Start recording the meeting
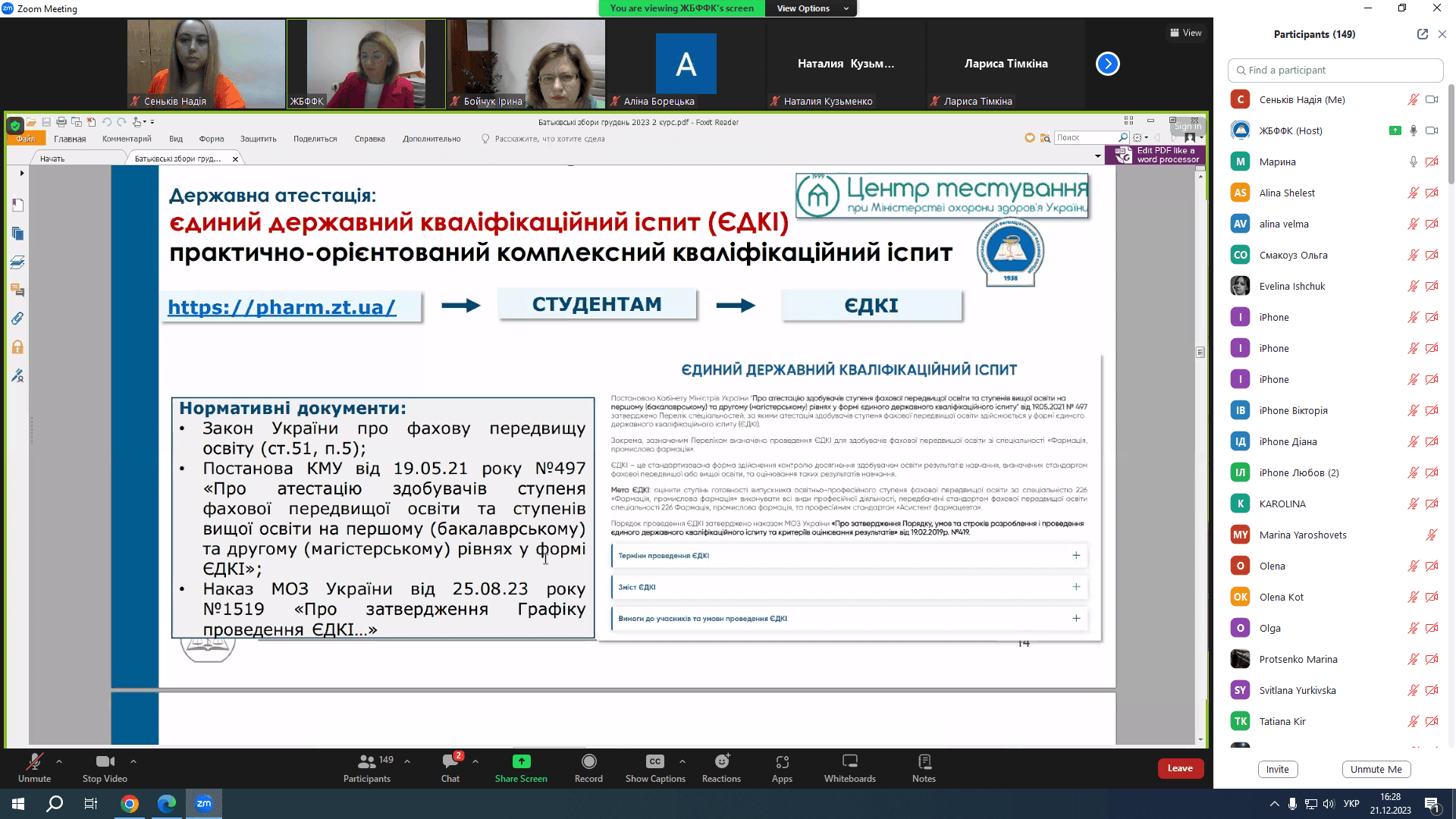This screenshot has height=819, width=1456. (x=588, y=767)
